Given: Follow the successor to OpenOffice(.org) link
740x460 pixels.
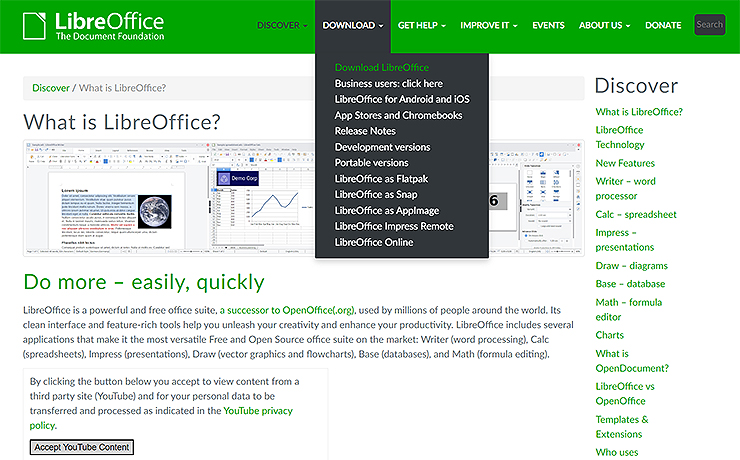Looking at the screenshot, I should point(287,310).
